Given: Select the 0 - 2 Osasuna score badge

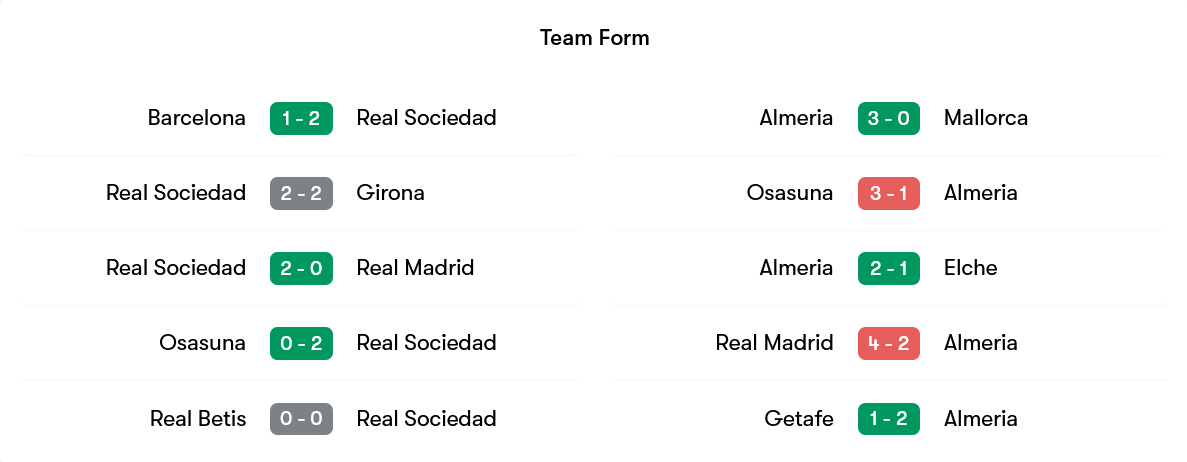Looking at the screenshot, I should click(x=301, y=343).
